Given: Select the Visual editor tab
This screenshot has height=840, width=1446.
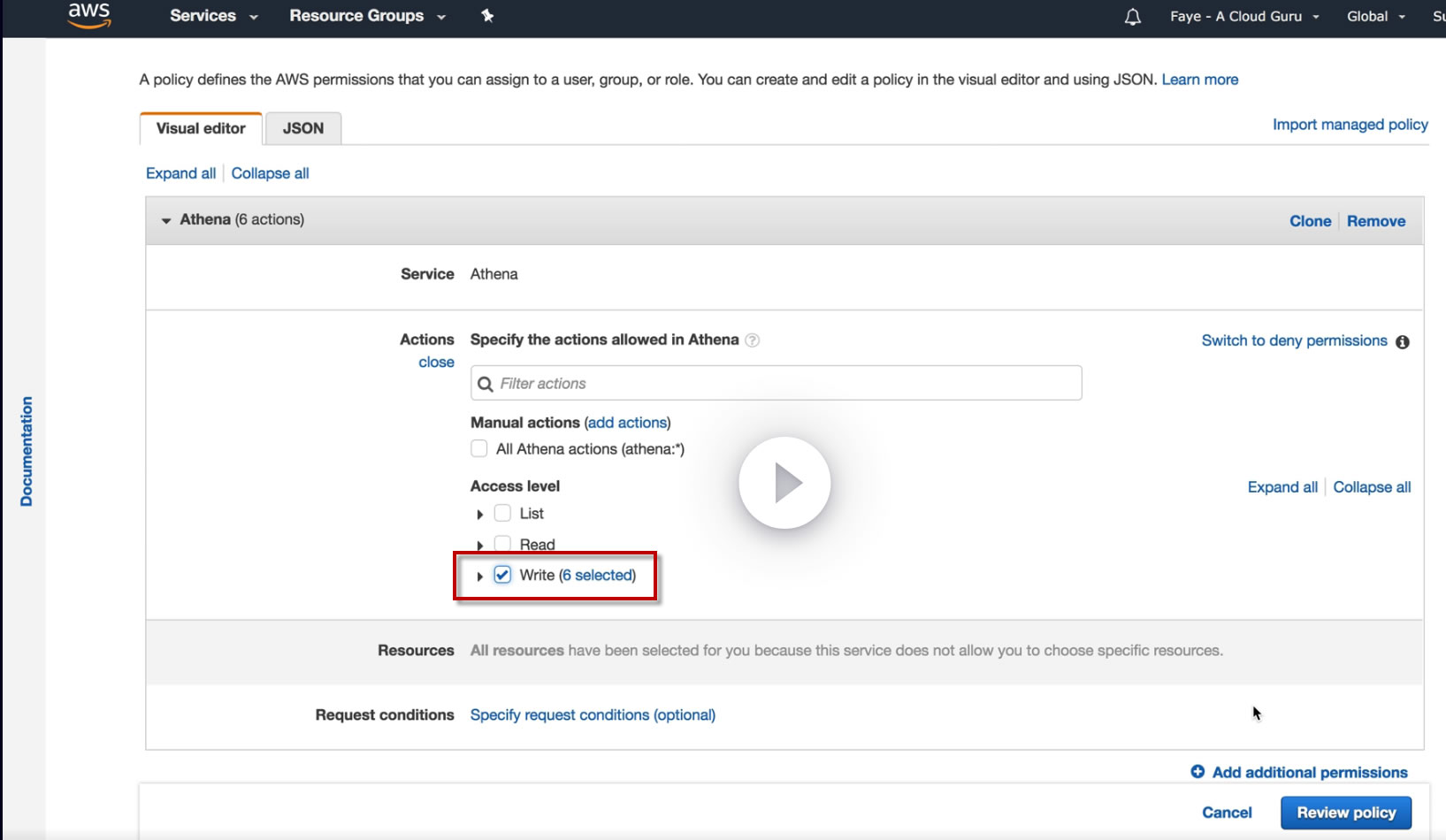Looking at the screenshot, I should pos(201,129).
